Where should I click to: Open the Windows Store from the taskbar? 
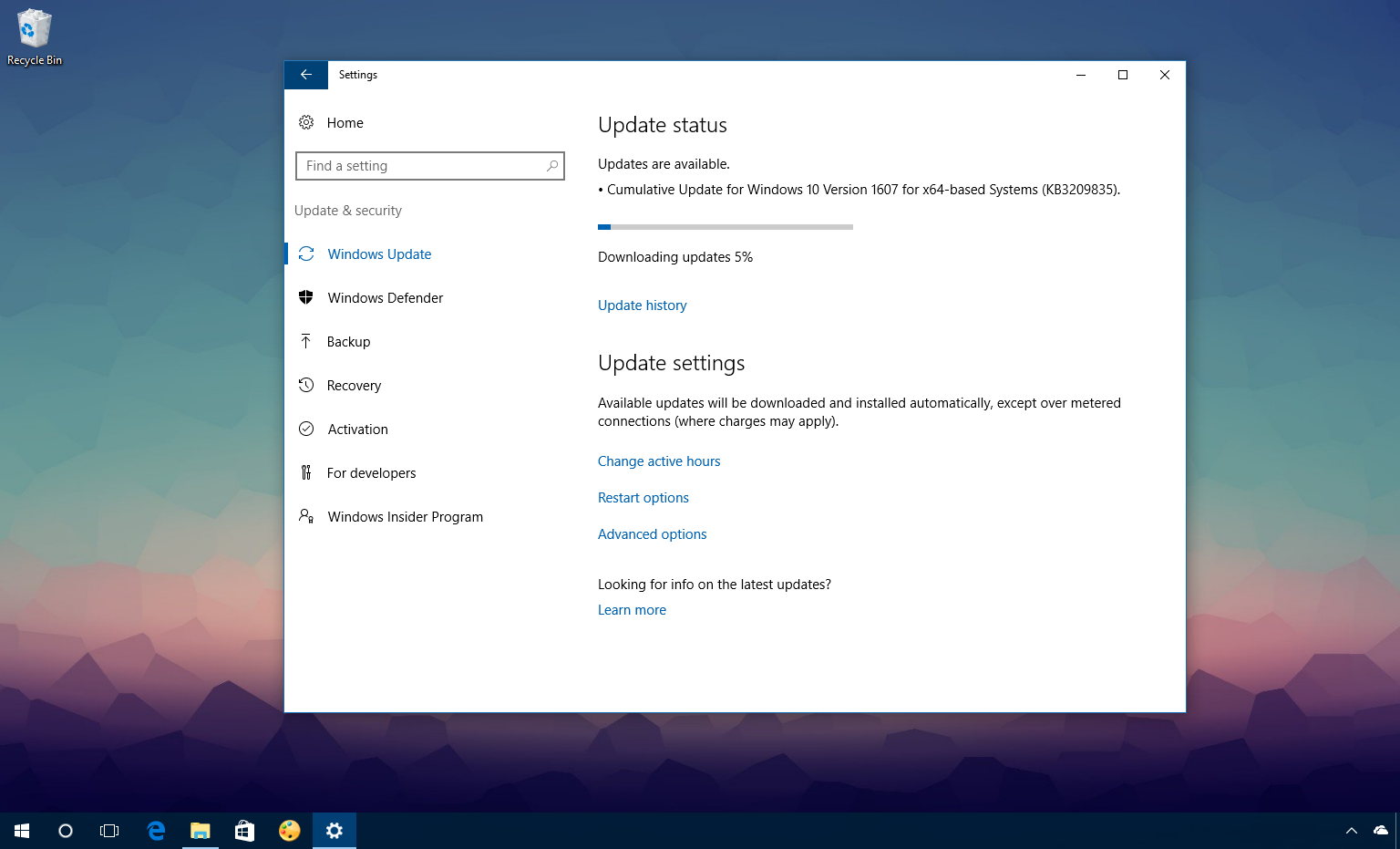pyautogui.click(x=244, y=831)
